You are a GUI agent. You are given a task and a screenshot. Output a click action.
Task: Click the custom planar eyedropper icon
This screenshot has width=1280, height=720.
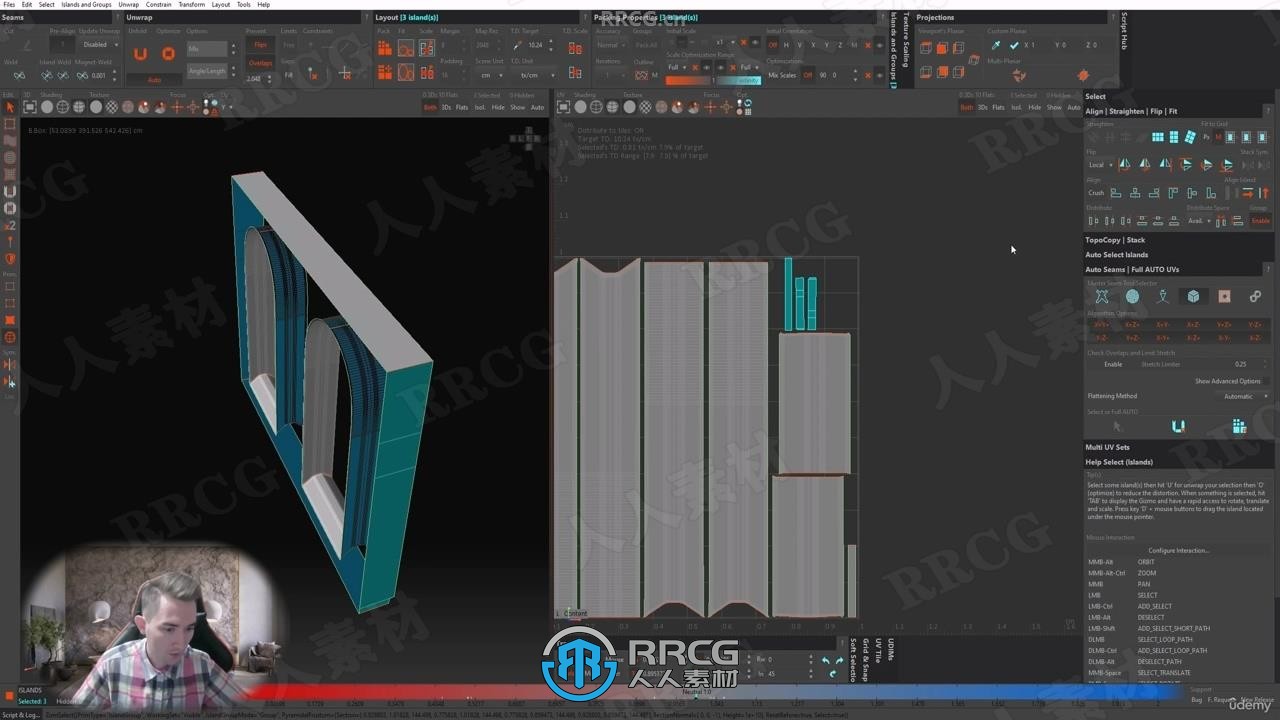tap(996, 45)
